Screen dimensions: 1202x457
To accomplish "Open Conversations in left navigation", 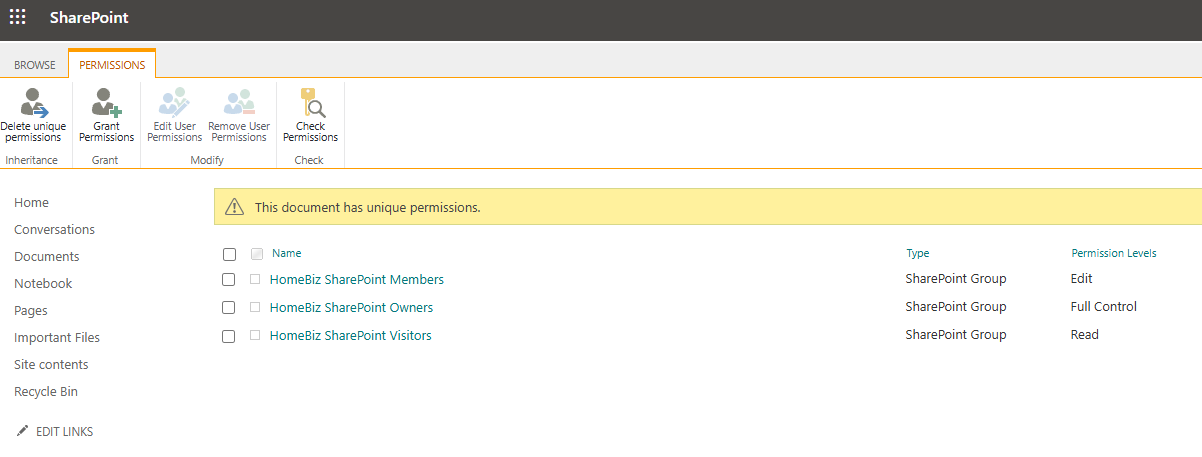I will (x=54, y=230).
